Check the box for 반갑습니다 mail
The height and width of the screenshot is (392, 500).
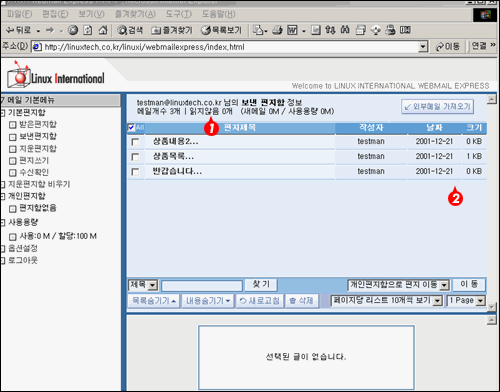135,172
